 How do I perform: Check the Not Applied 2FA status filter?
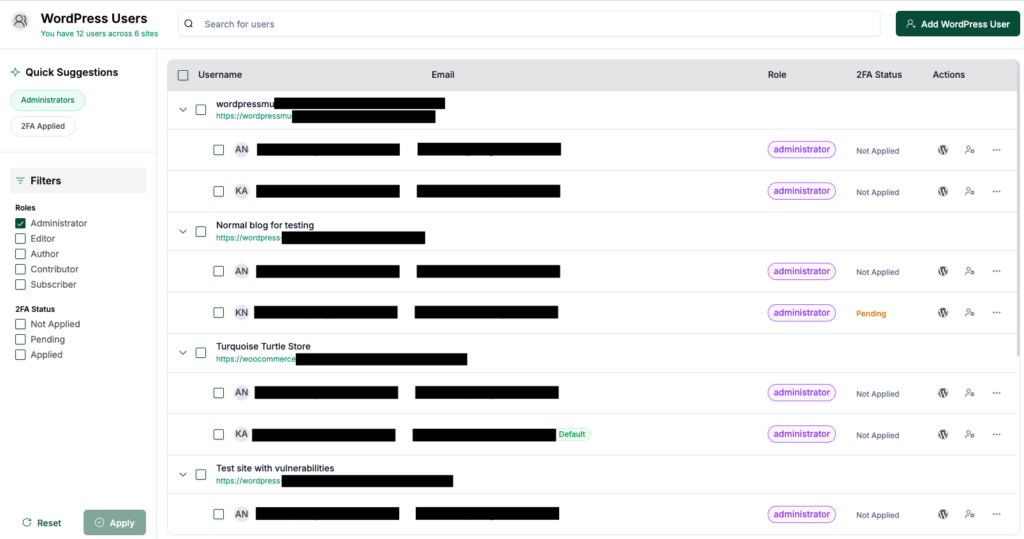20,324
